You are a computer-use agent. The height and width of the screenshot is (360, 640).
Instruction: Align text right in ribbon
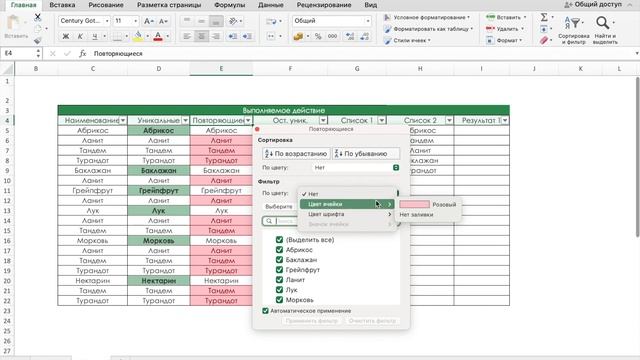216,36
